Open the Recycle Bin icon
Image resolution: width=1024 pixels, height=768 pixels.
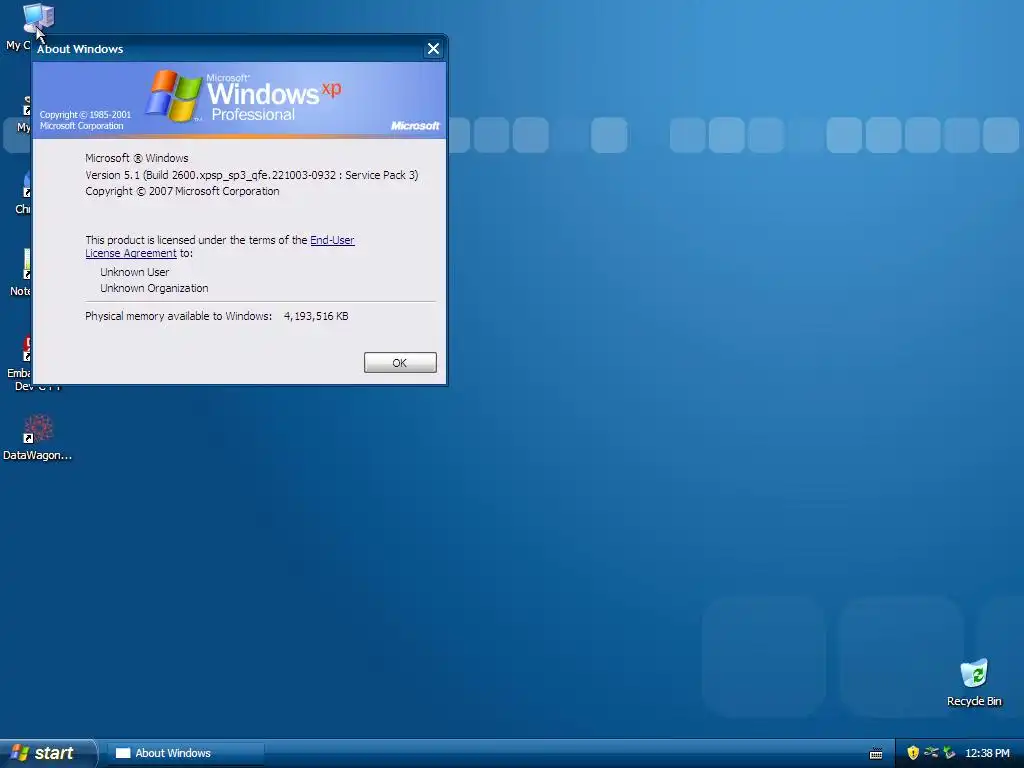[974, 683]
